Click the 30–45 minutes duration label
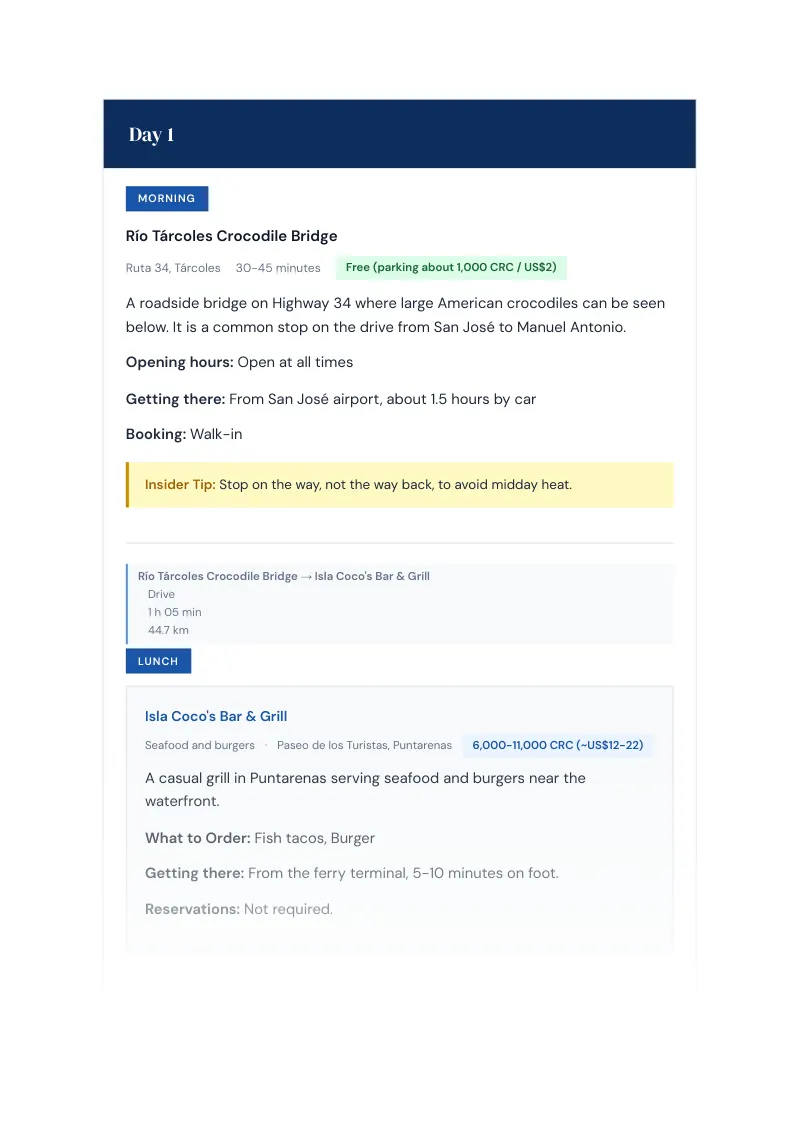800x1132 pixels. (x=278, y=268)
